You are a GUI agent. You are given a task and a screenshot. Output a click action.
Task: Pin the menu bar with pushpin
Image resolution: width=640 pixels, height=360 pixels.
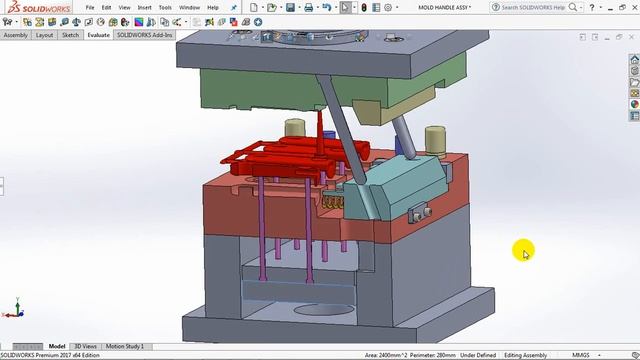pyautogui.click(x=233, y=7)
